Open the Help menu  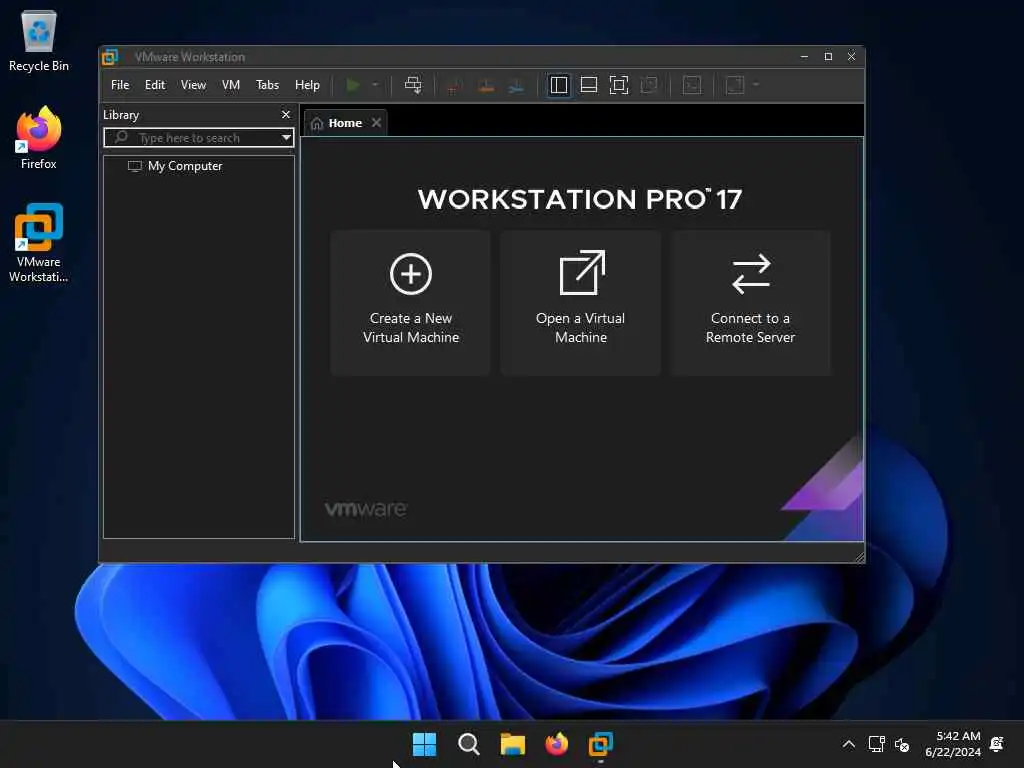(307, 85)
